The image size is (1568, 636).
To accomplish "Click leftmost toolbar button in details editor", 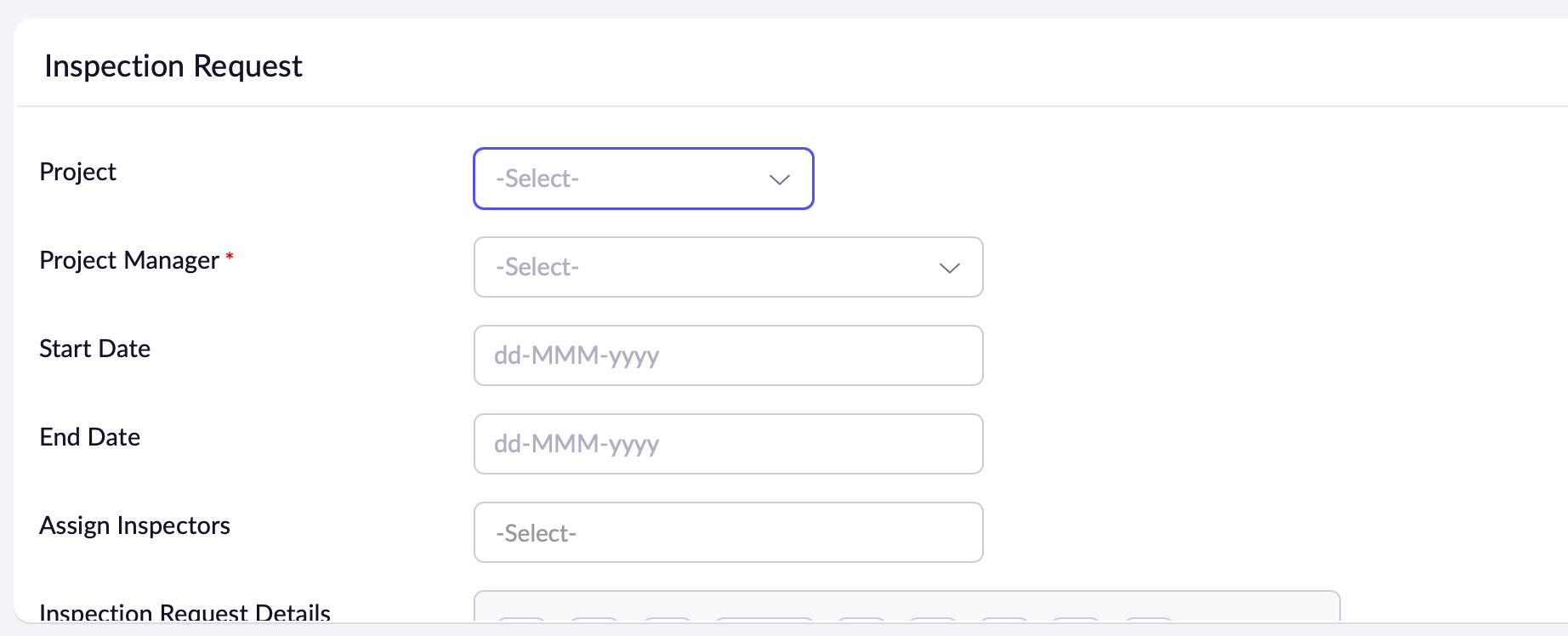I will 520,619.
